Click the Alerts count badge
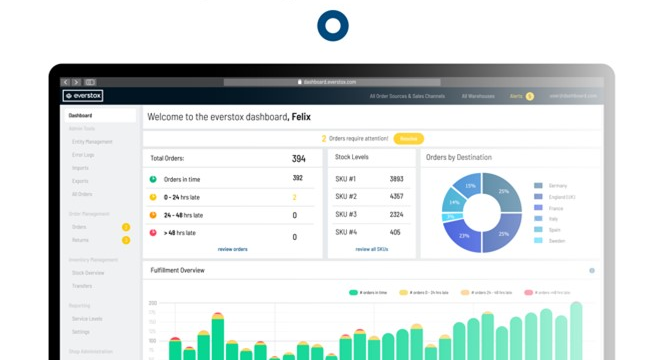 (x=530, y=97)
